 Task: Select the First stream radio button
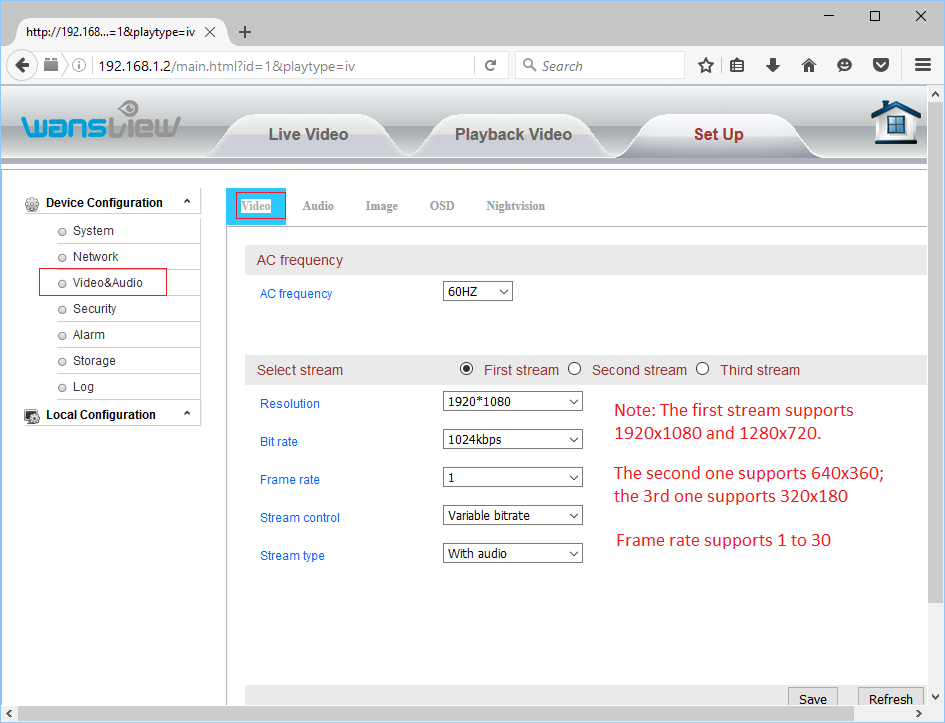pos(467,369)
